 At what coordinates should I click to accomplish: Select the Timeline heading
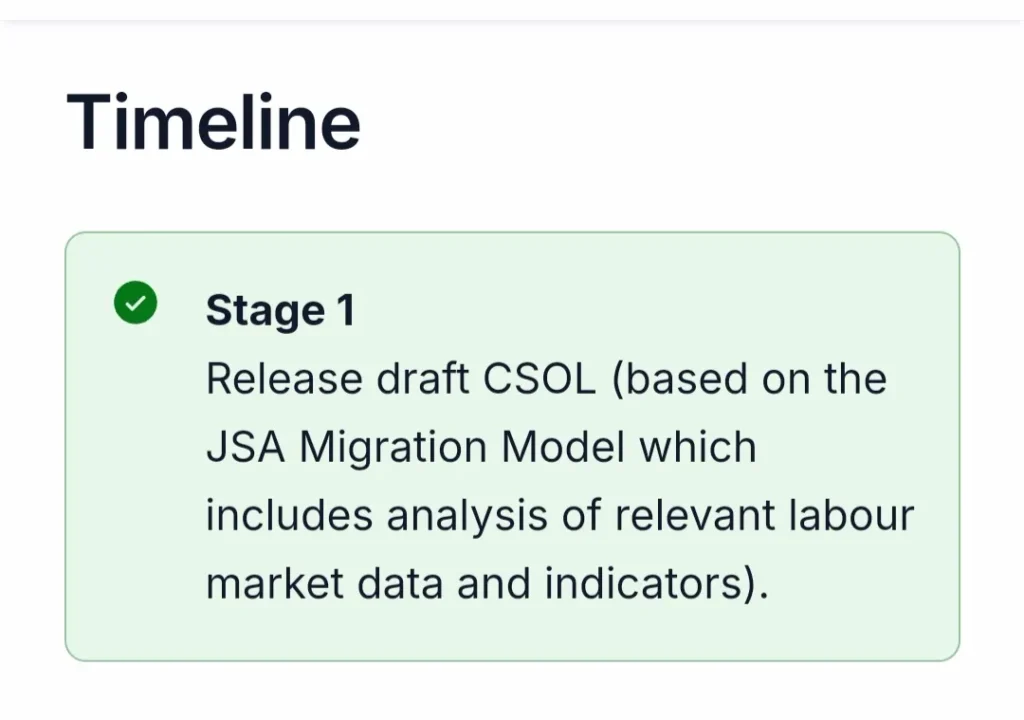pyautogui.click(x=213, y=122)
